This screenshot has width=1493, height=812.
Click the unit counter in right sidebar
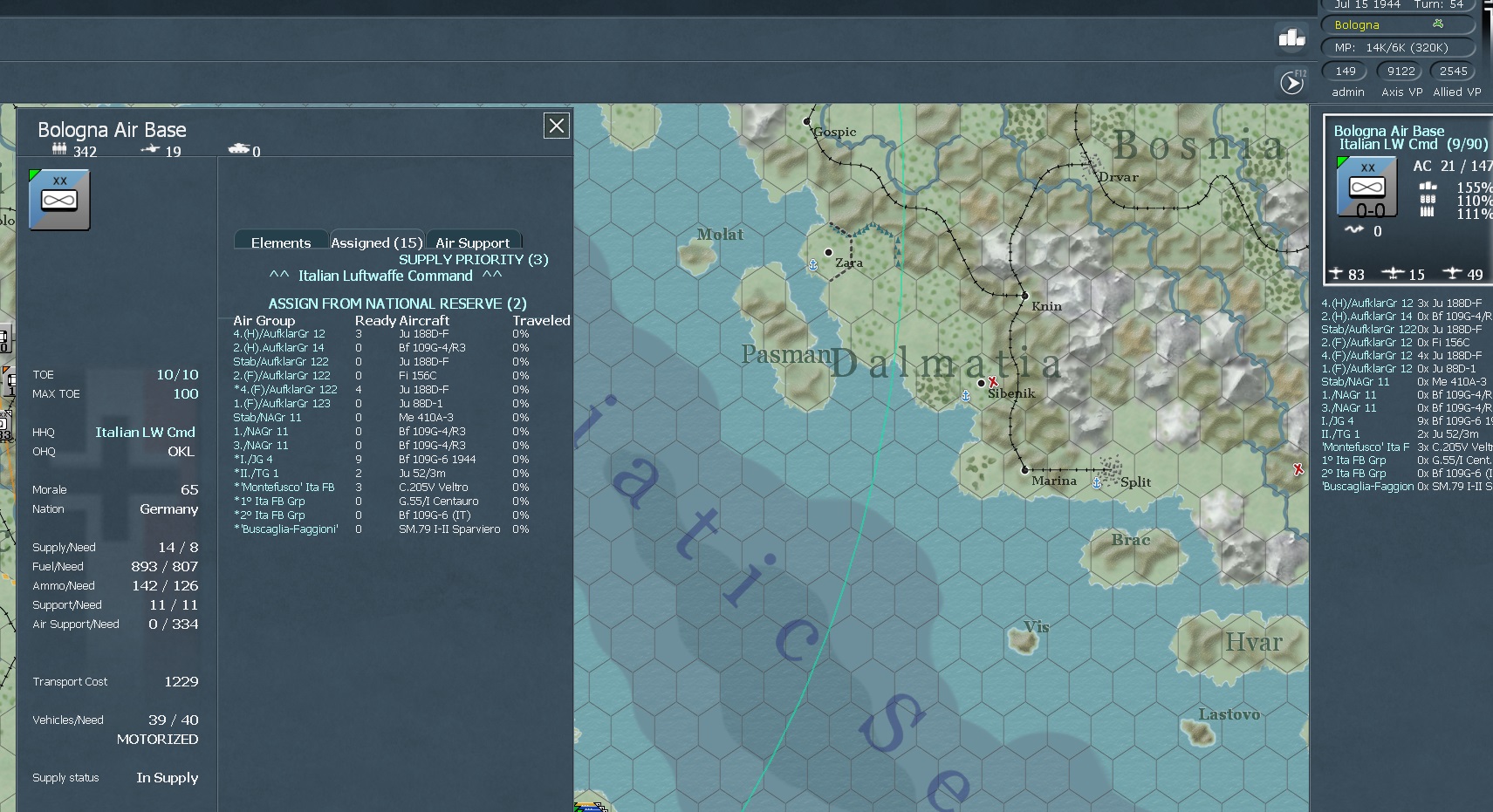click(1366, 187)
